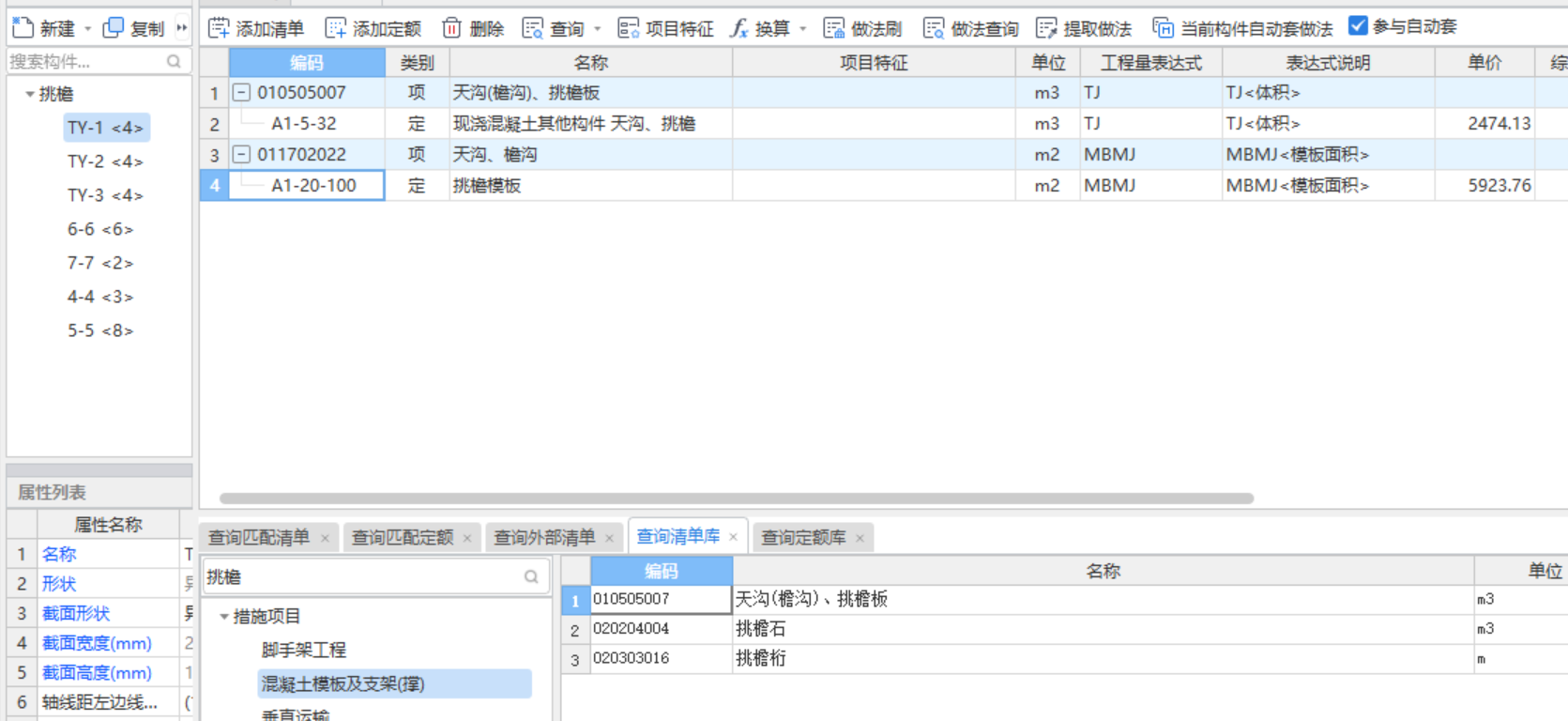1568x721 pixels.
Task: Click the 换算 fx icon
Action: click(739, 28)
